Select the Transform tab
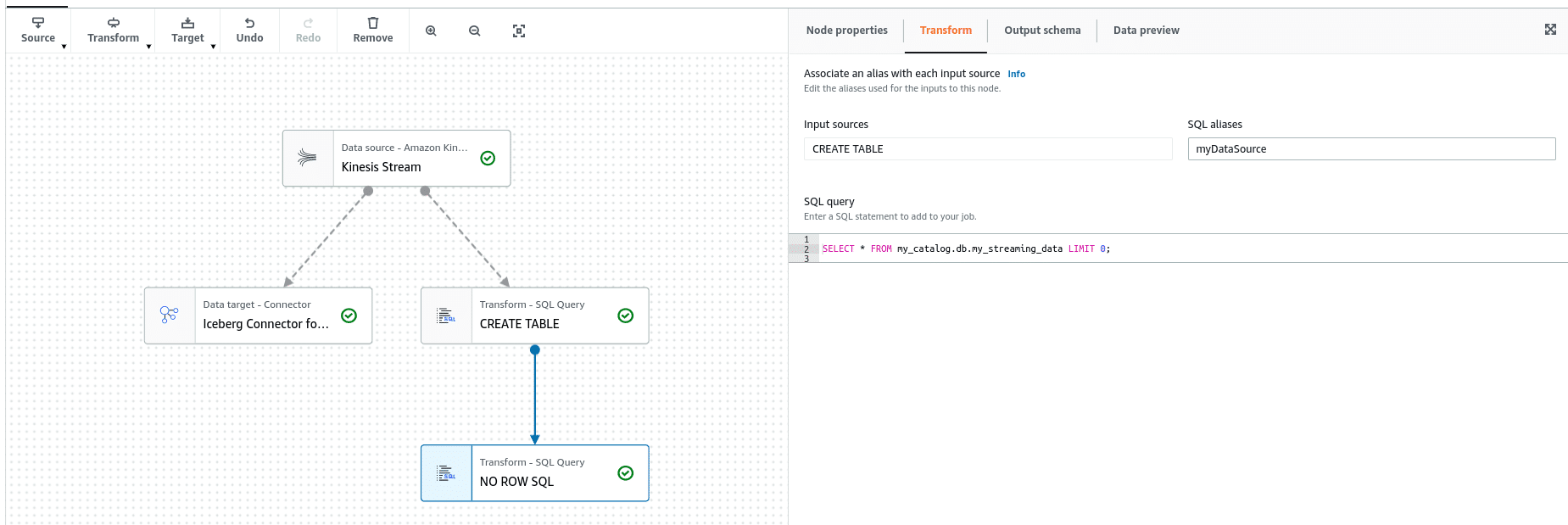This screenshot has width=1568, height=525. (946, 31)
